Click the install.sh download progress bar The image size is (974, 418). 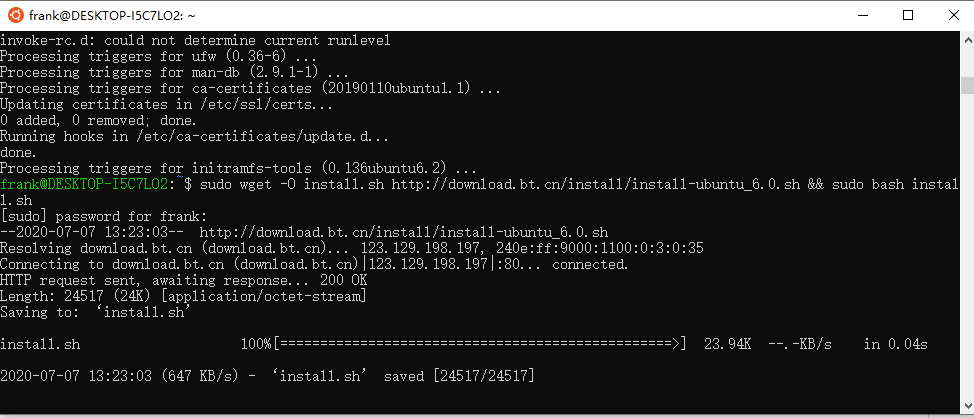pos(480,344)
